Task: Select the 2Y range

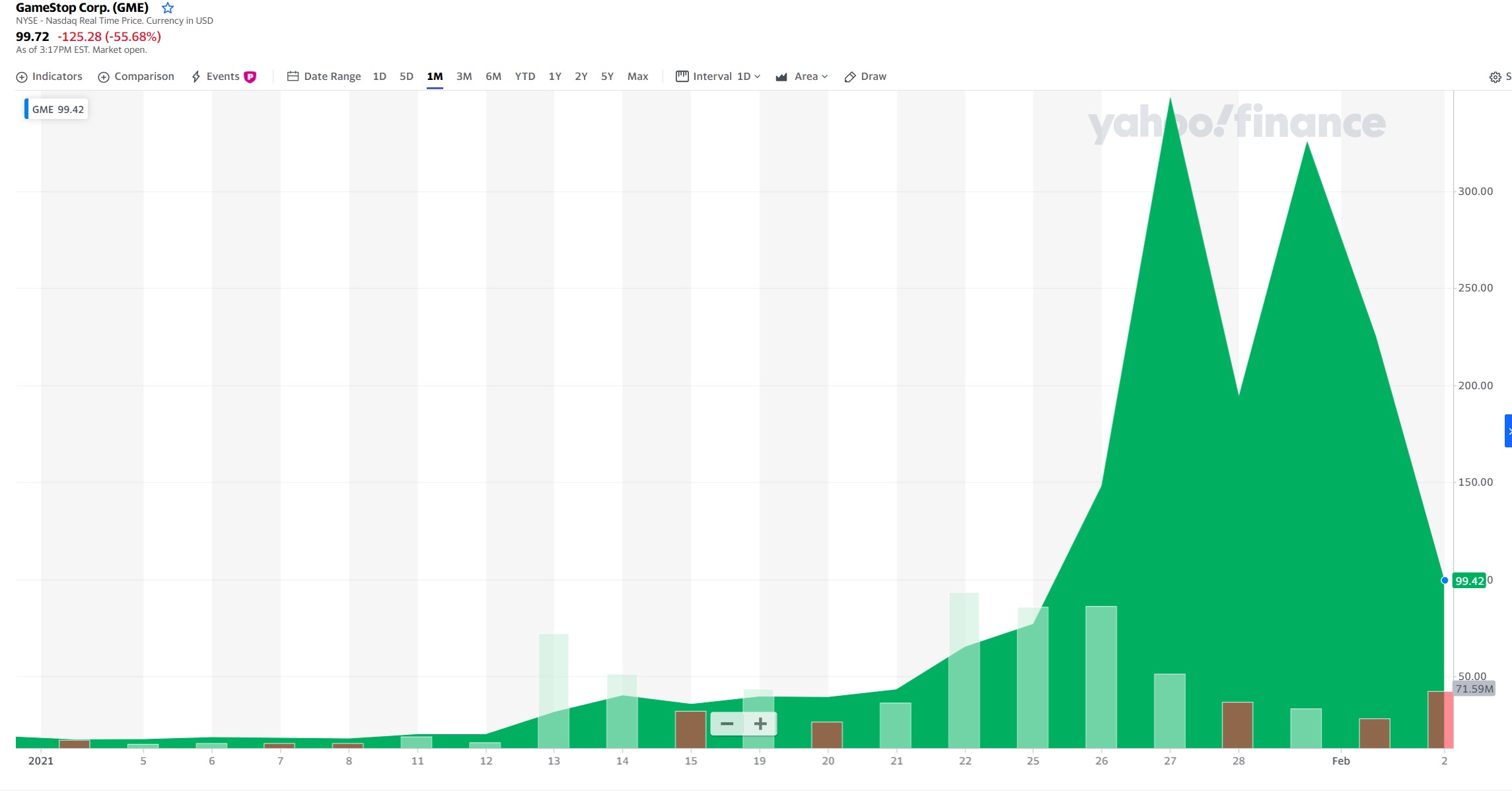Action: point(581,77)
